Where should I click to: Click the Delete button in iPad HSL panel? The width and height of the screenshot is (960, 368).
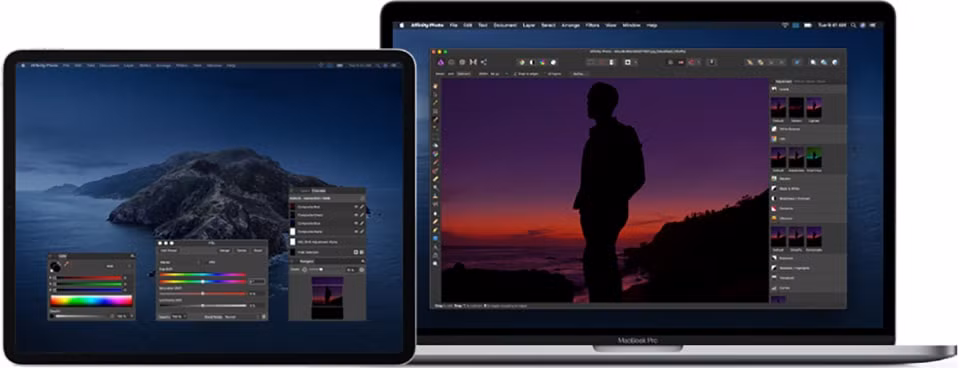(241, 250)
